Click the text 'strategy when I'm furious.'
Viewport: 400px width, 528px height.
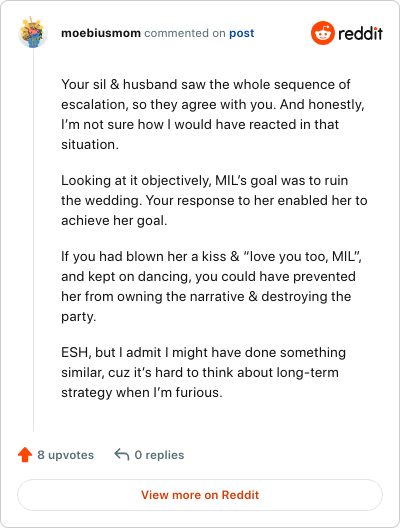point(142,393)
